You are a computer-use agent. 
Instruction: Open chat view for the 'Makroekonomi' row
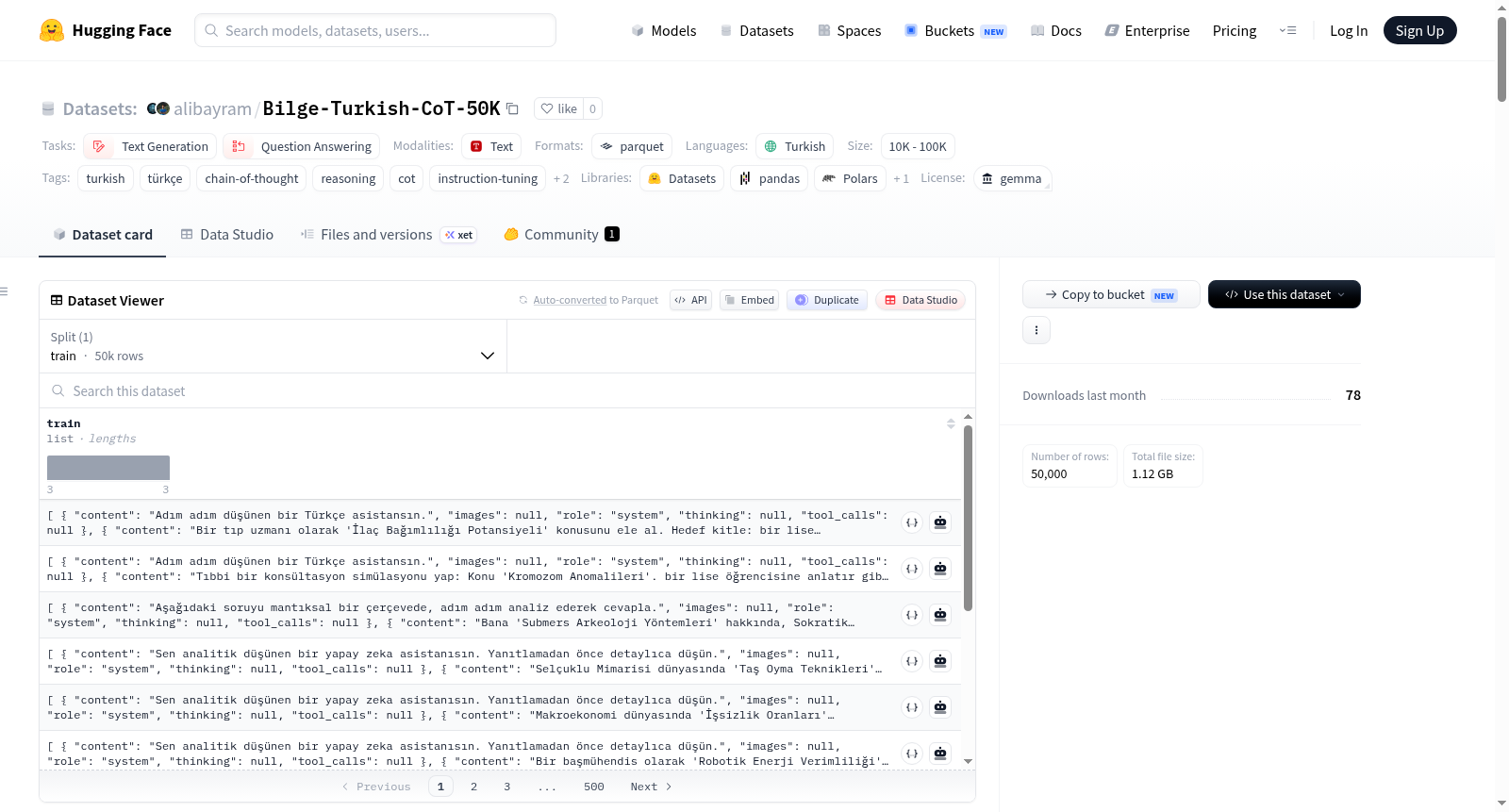click(940, 707)
